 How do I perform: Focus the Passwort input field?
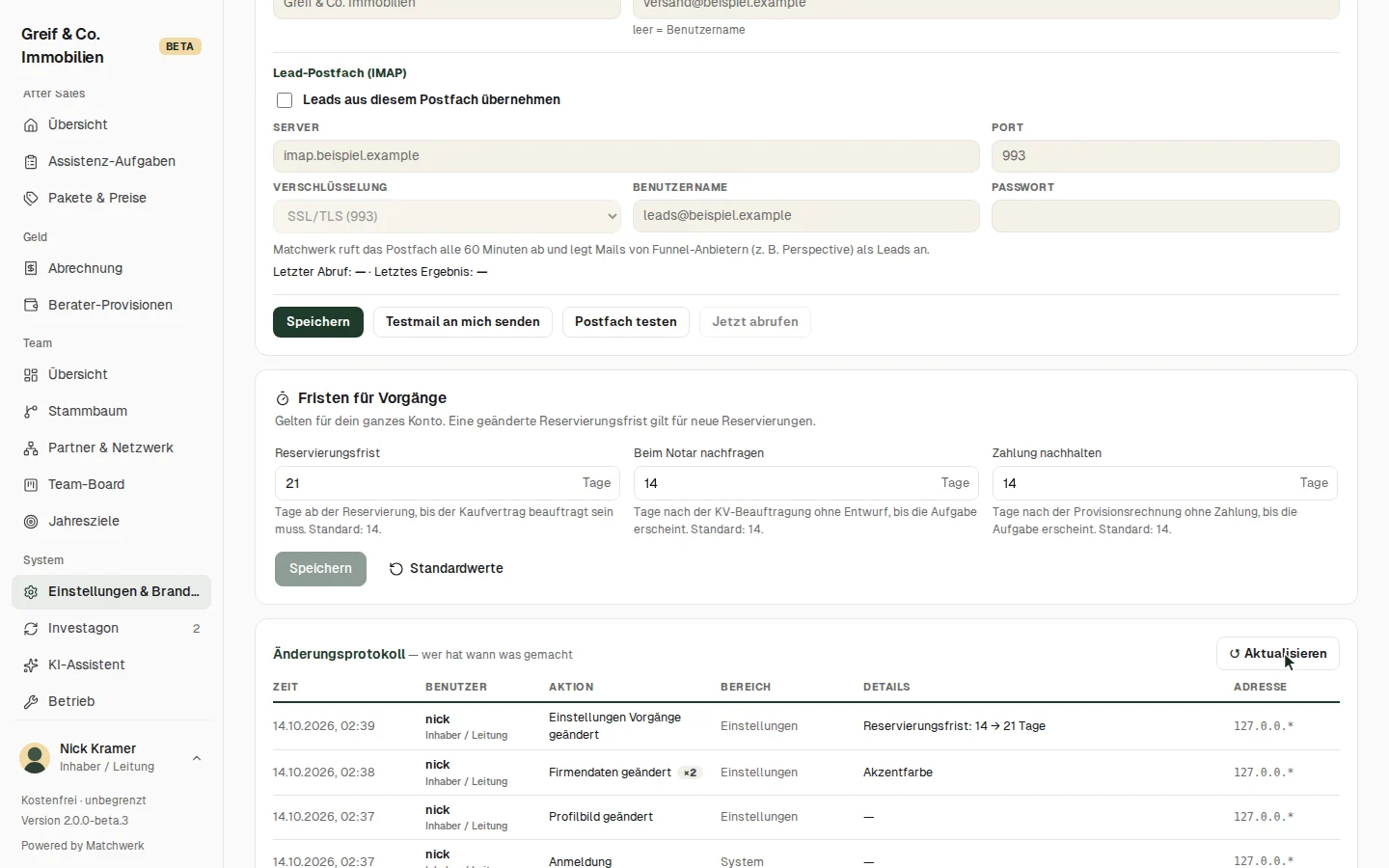[1165, 216]
